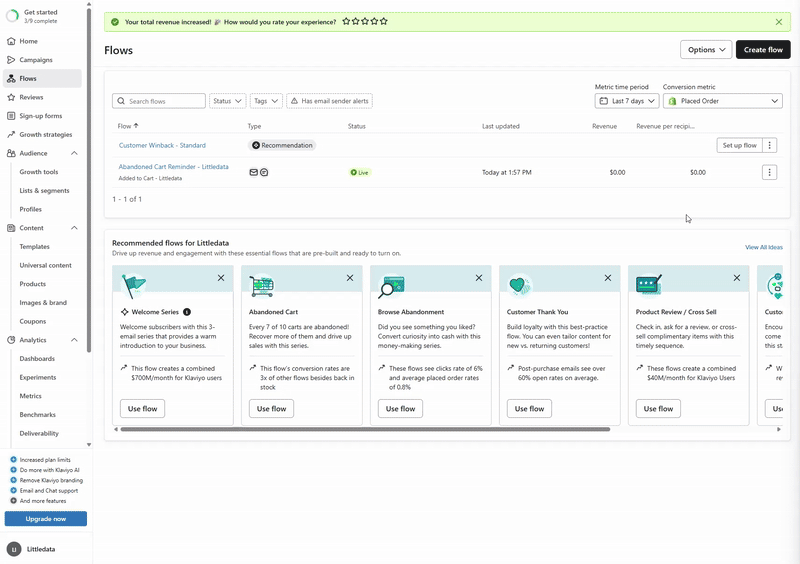
Task: Sort by the Flow column header
Action: (x=128, y=126)
